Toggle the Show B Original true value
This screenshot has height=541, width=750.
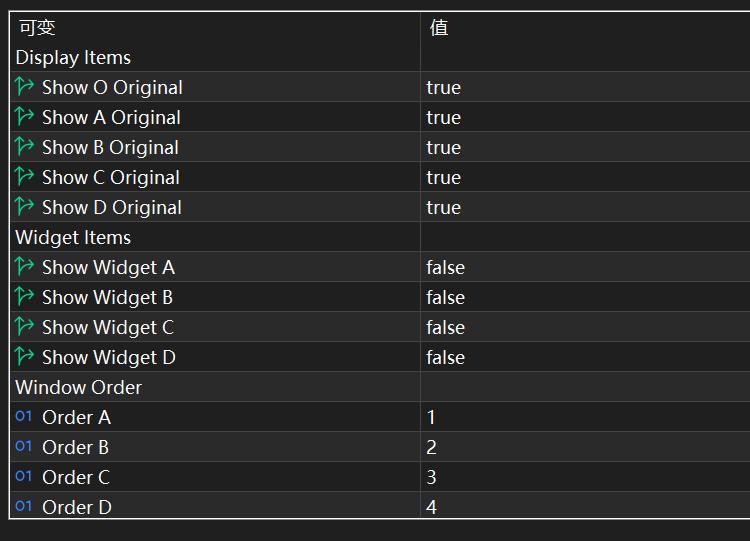443,147
